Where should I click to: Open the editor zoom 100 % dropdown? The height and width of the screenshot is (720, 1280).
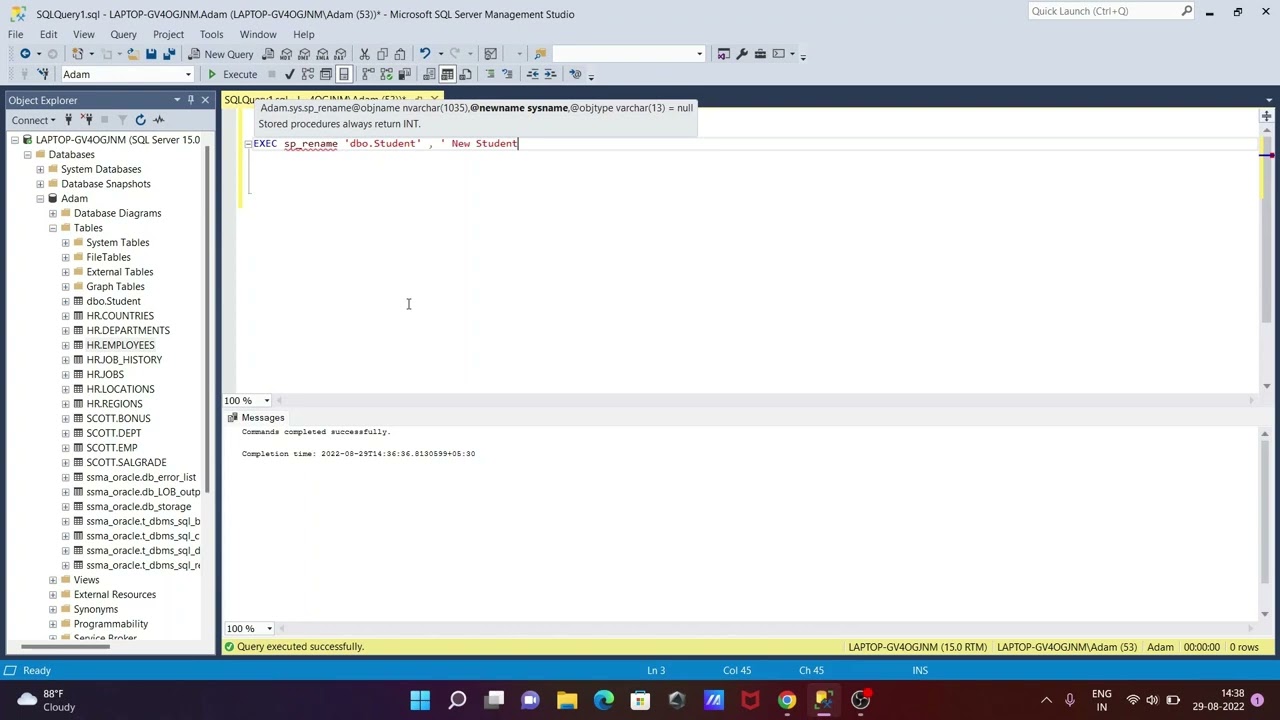point(267,401)
